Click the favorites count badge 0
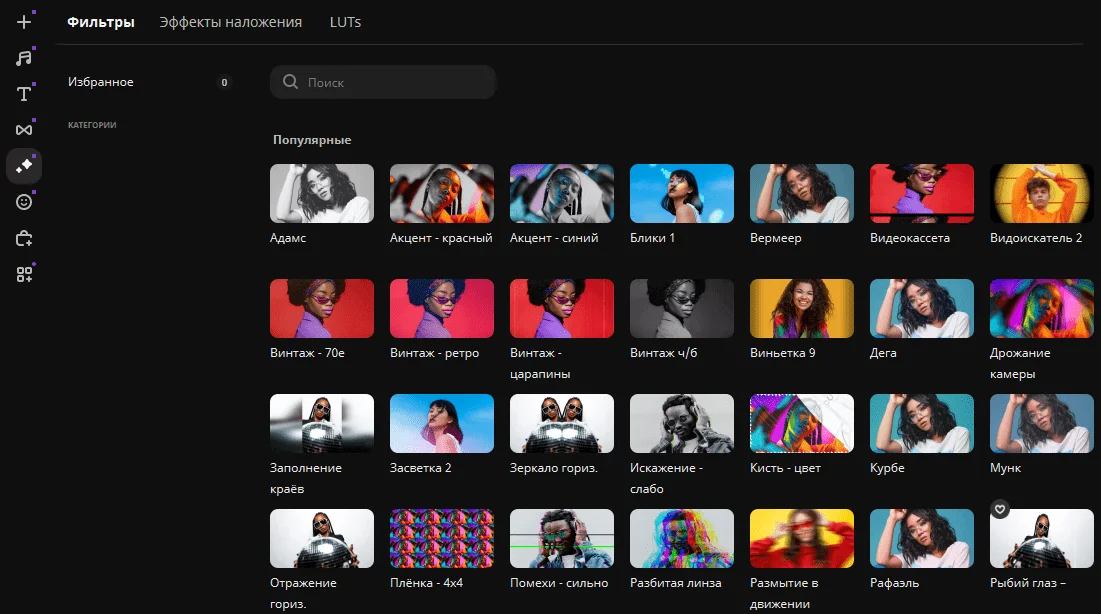Image resolution: width=1101 pixels, height=614 pixels. [x=224, y=82]
